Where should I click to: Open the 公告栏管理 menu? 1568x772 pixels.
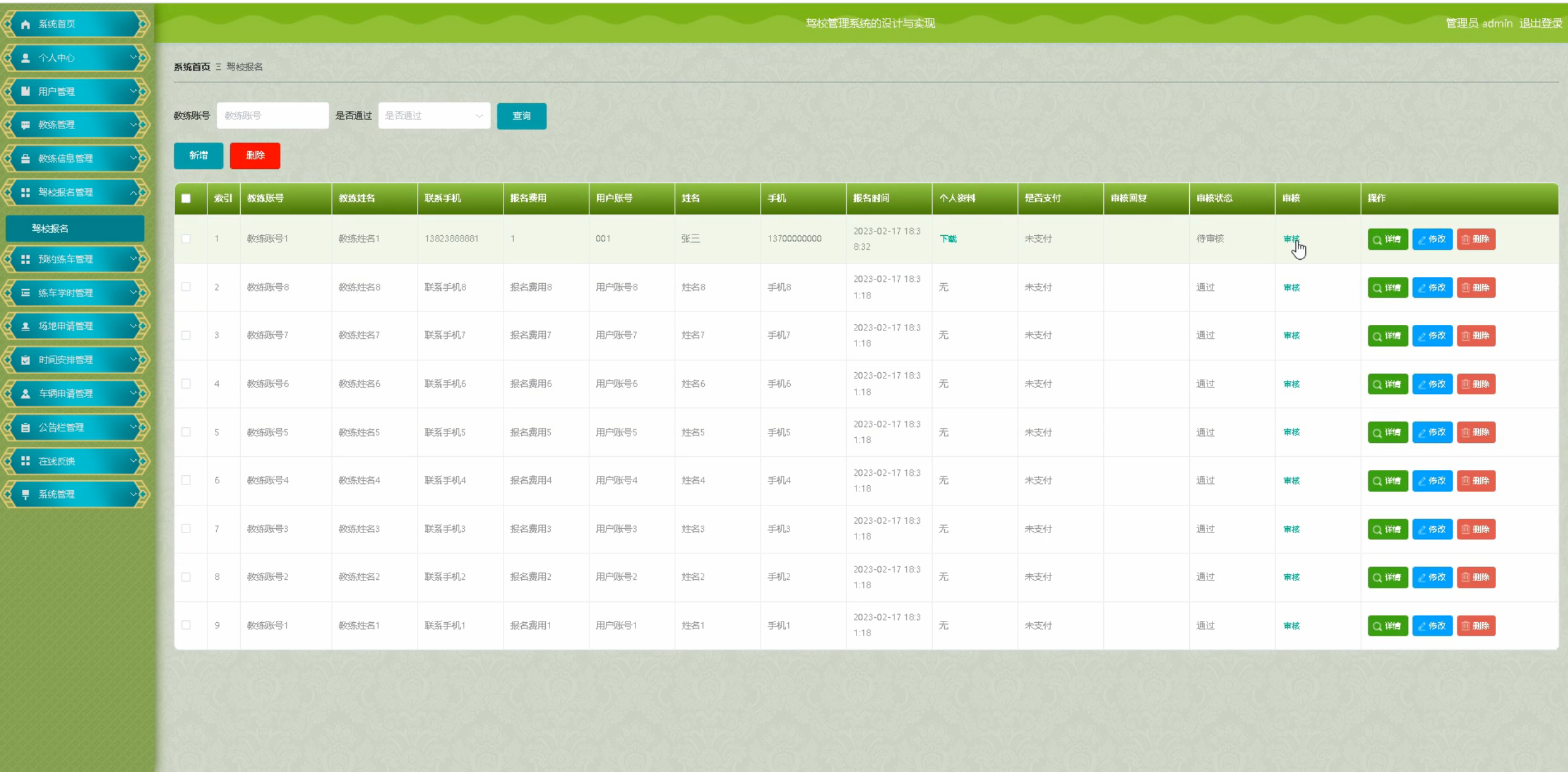tap(76, 427)
